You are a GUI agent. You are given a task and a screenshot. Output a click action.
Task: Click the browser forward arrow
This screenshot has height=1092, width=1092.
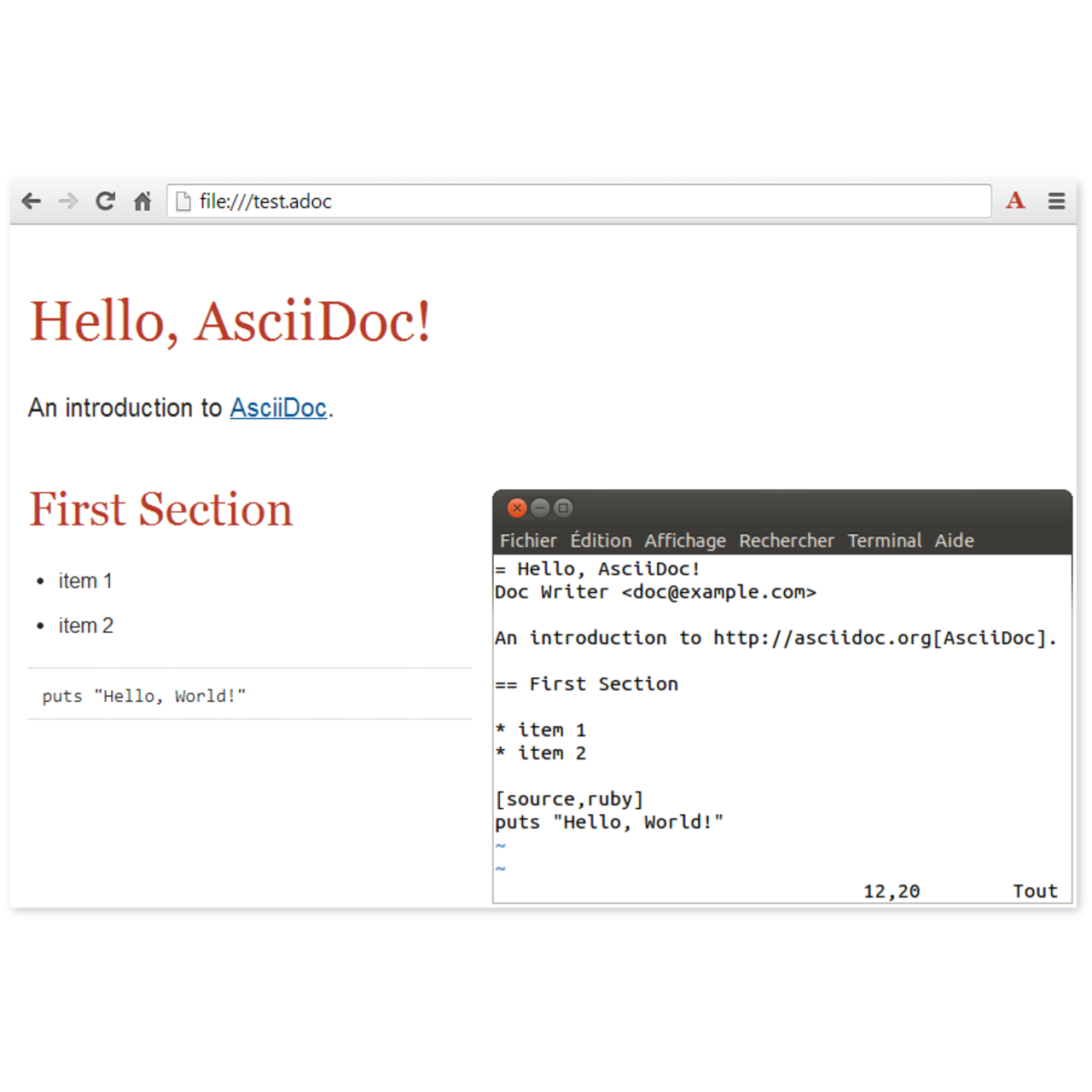pos(68,201)
